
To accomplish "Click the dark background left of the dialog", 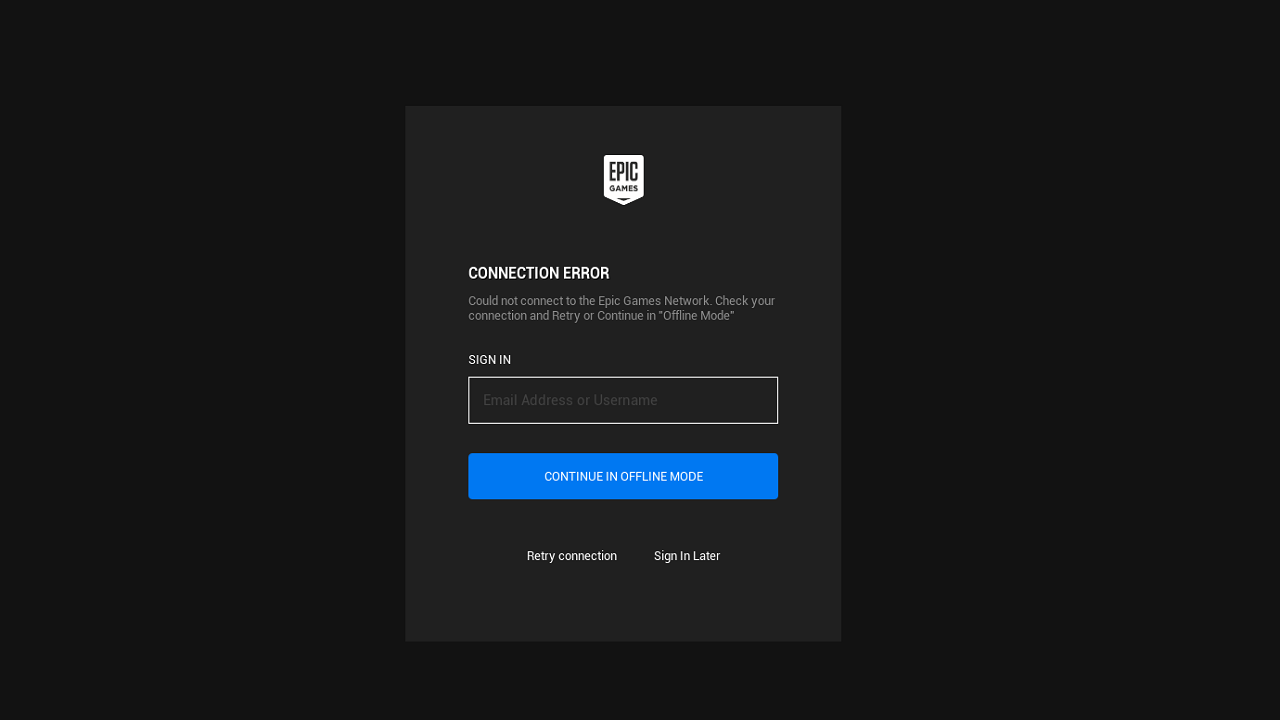I will tap(200, 360).
